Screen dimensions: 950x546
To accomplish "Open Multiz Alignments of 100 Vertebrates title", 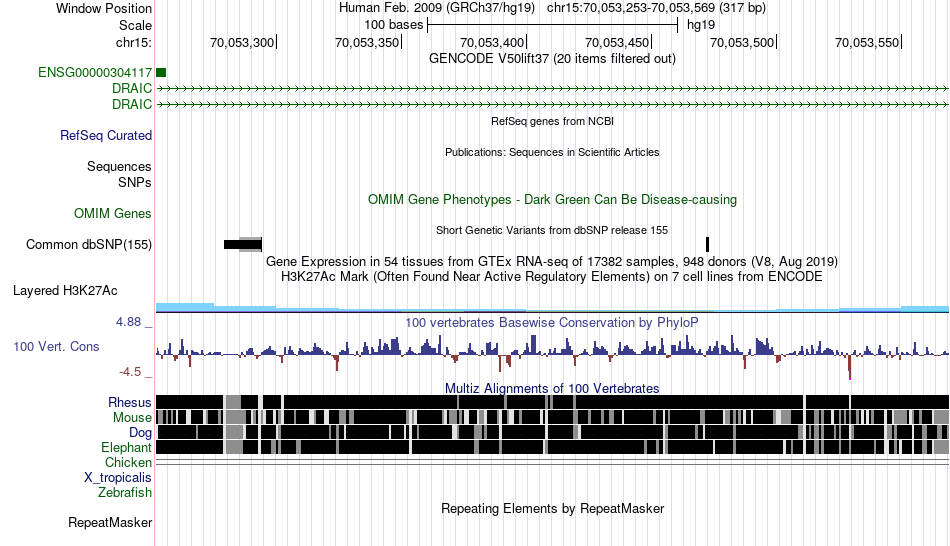I will click(x=552, y=388).
